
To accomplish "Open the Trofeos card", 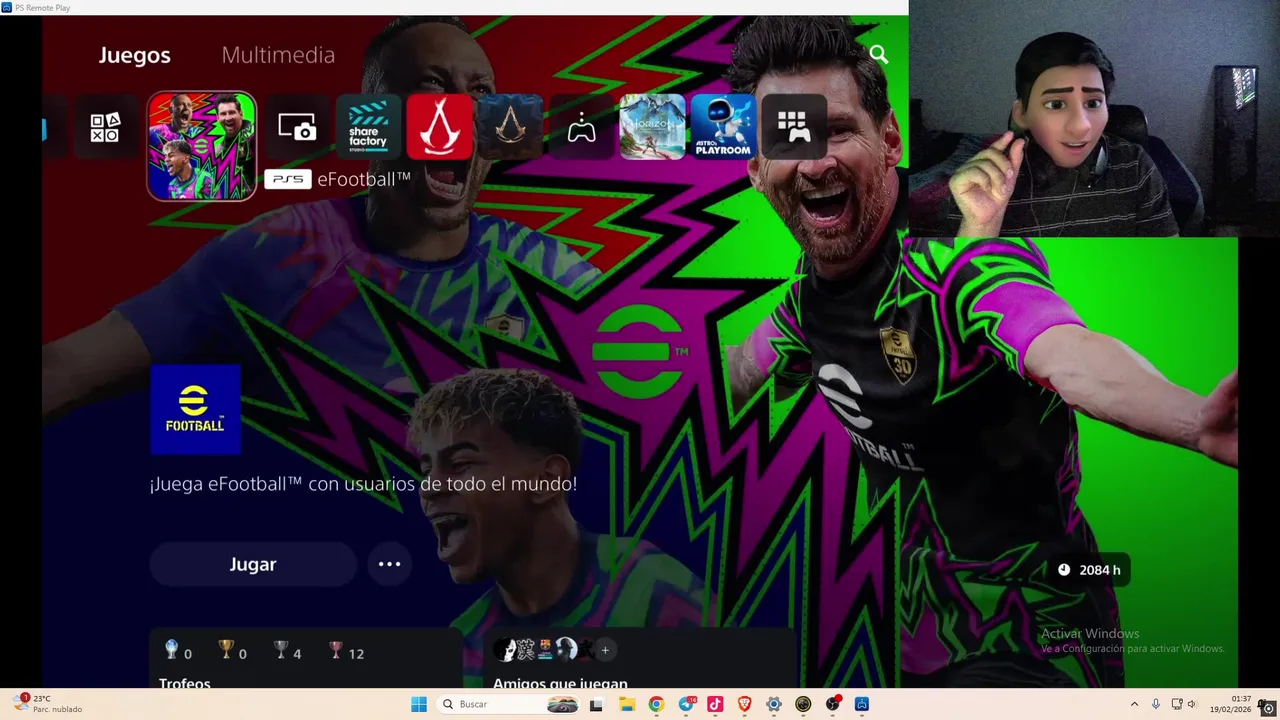I will tap(306, 659).
